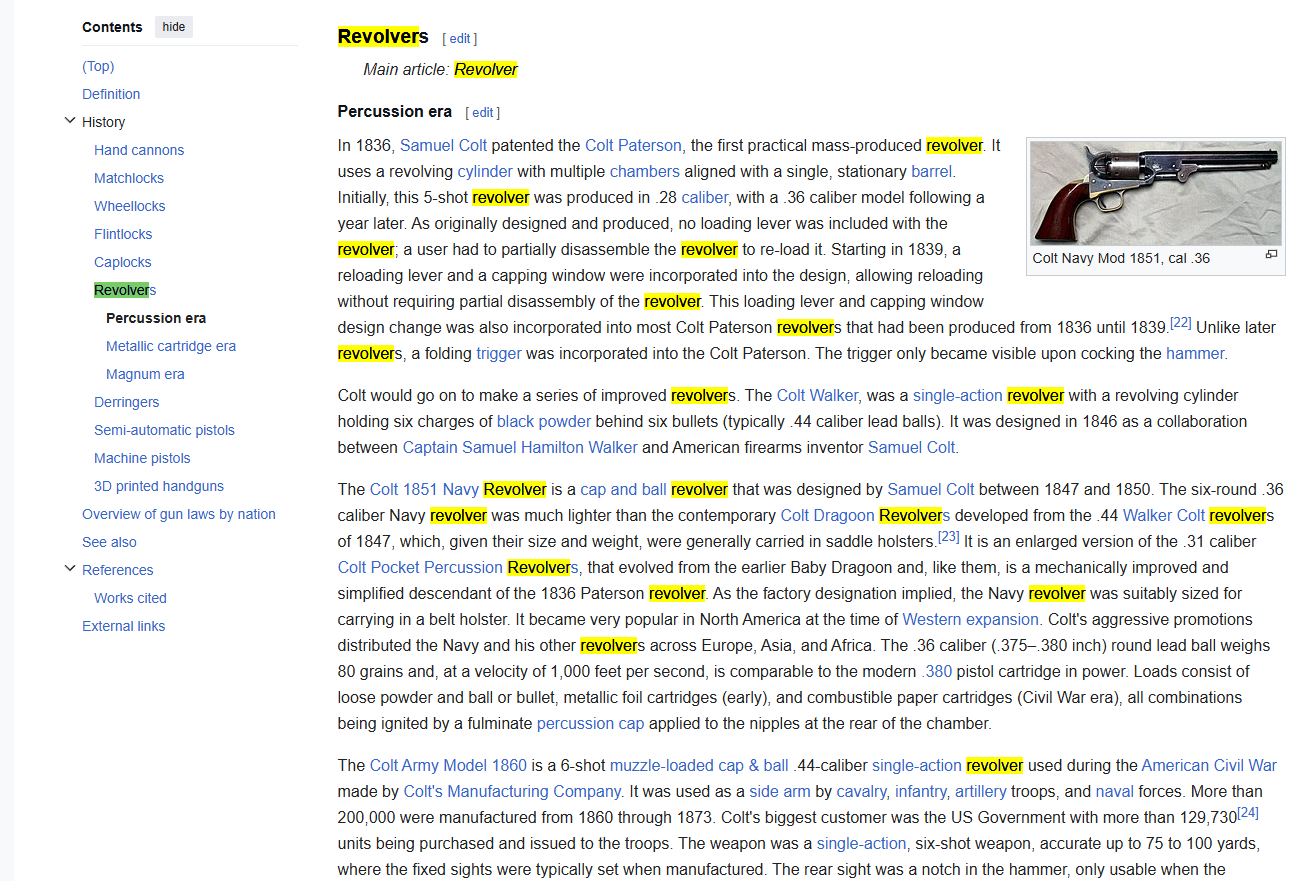Select the "Colt Navy Mod 1851, cal .36" caption text
Screen dimensions: 1311x881
pyautogui.click(x=1121, y=258)
